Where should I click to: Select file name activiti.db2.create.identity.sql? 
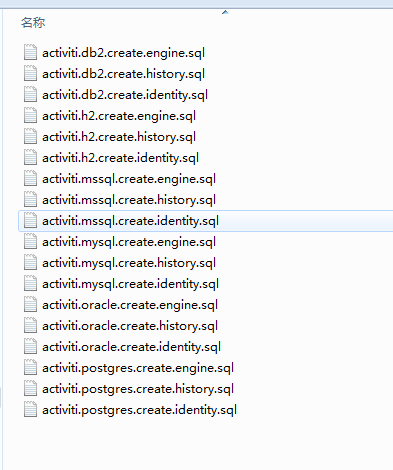[125, 95]
